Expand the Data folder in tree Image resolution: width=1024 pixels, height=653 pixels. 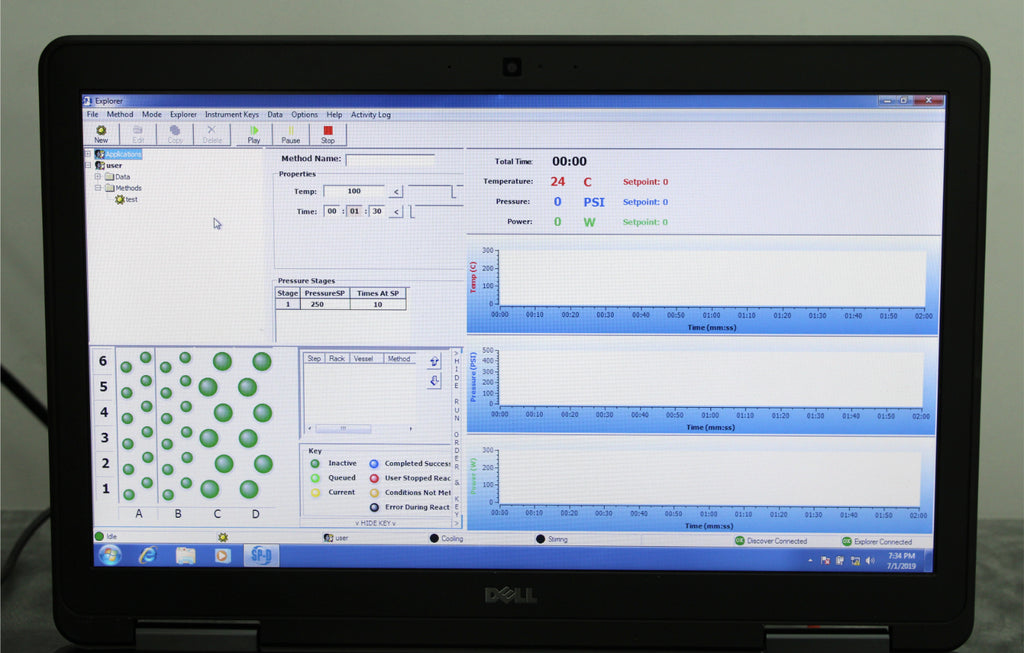(98, 177)
